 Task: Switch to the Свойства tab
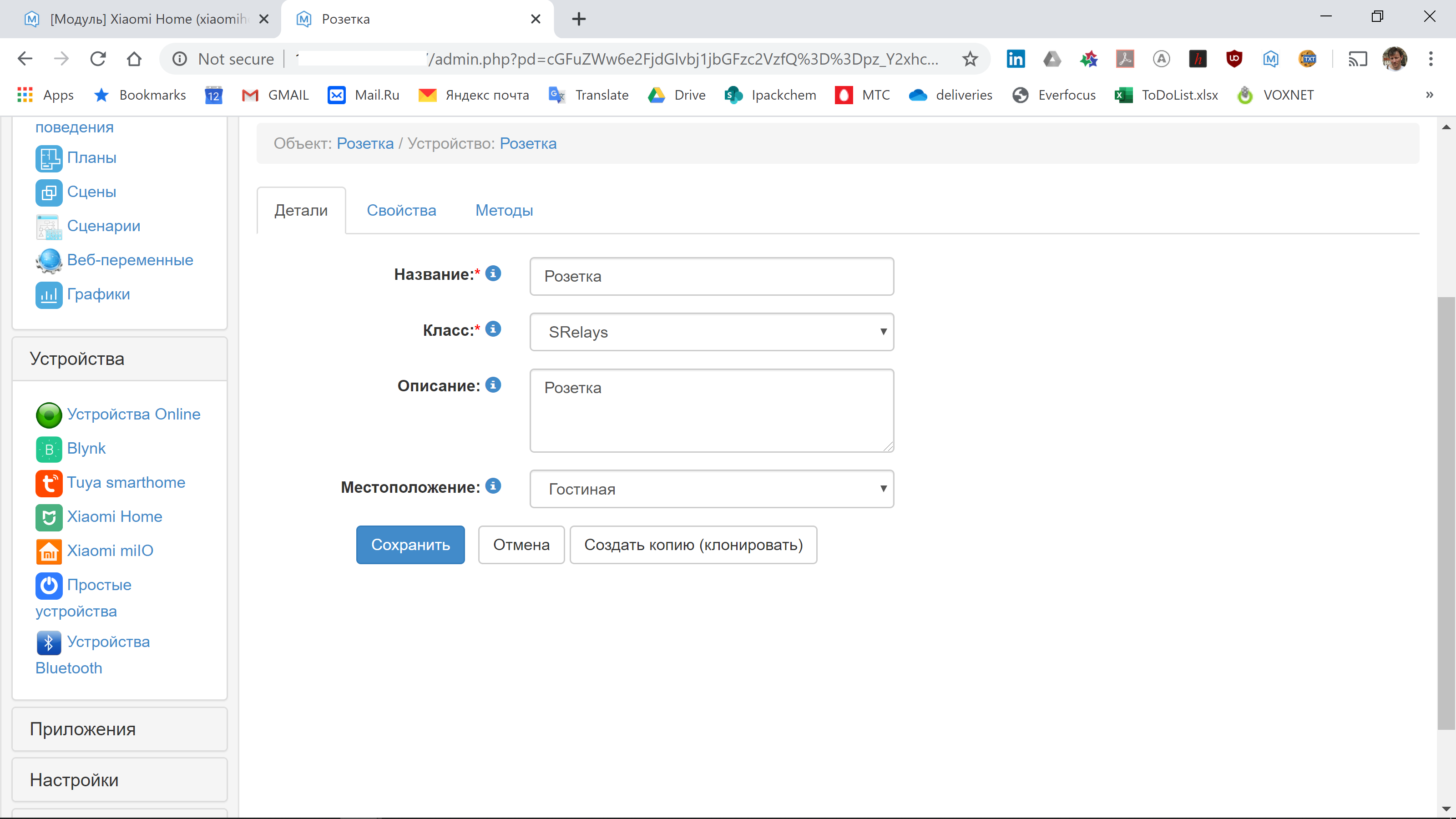pyautogui.click(x=401, y=210)
